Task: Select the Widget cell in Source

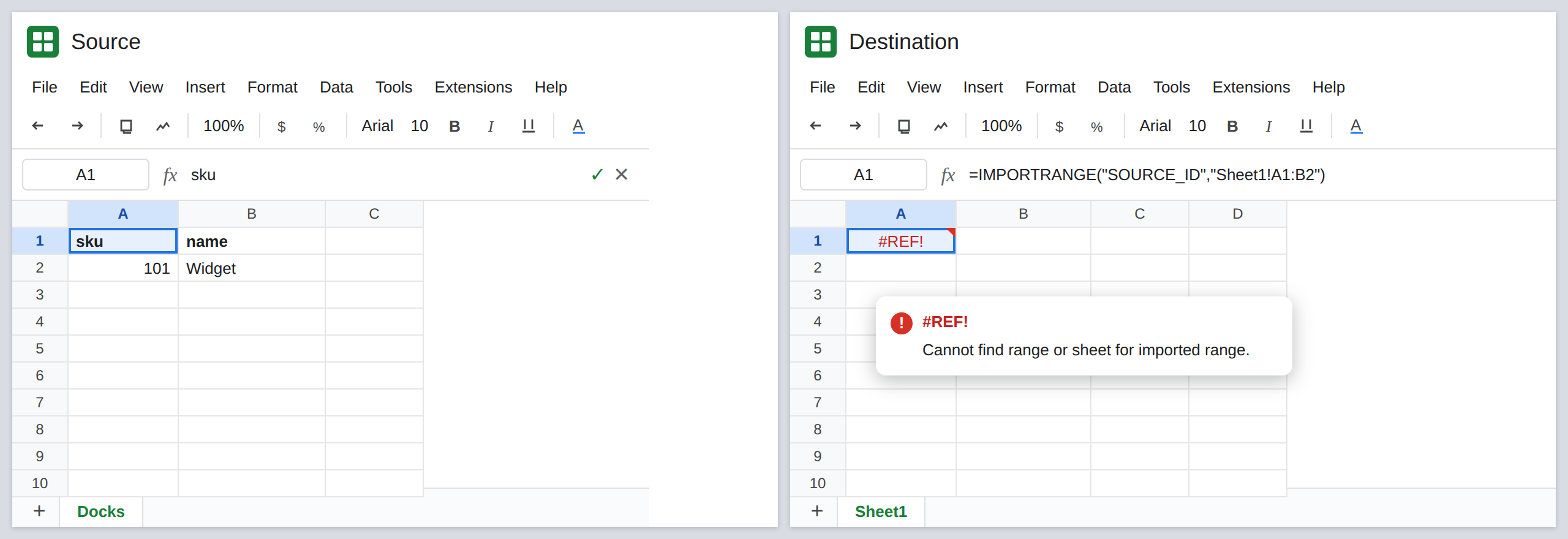Action: coord(252,268)
